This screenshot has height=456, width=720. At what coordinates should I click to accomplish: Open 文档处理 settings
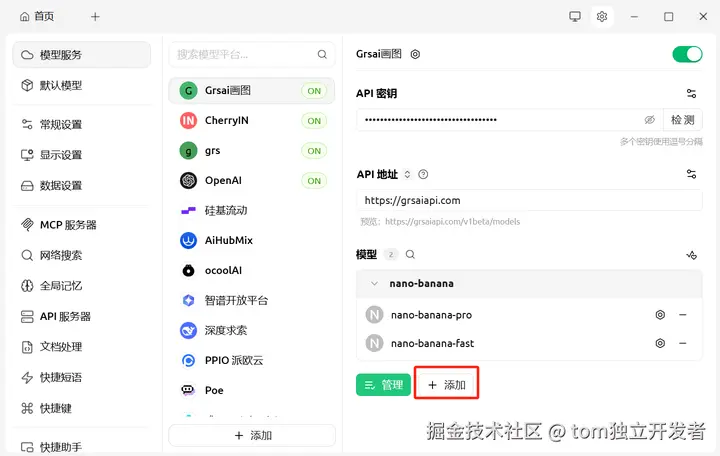pyautogui.click(x=81, y=347)
